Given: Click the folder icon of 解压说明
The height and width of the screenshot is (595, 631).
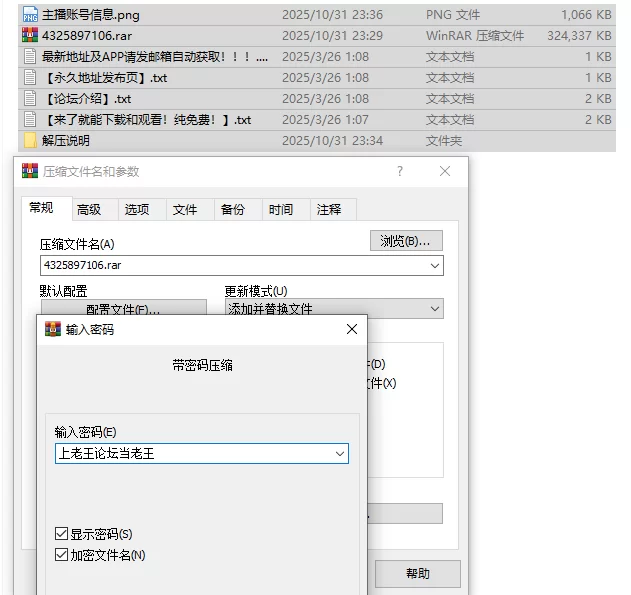Looking at the screenshot, I should [30, 140].
